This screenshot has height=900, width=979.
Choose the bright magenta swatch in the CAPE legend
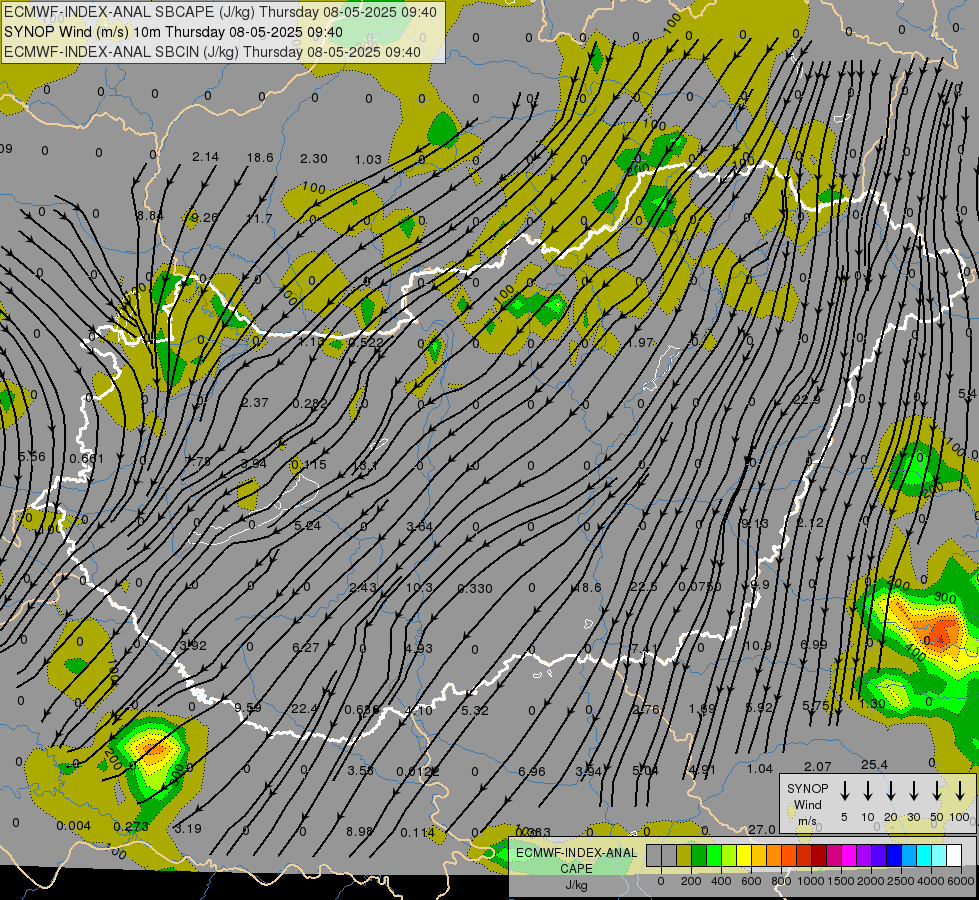pos(849,856)
